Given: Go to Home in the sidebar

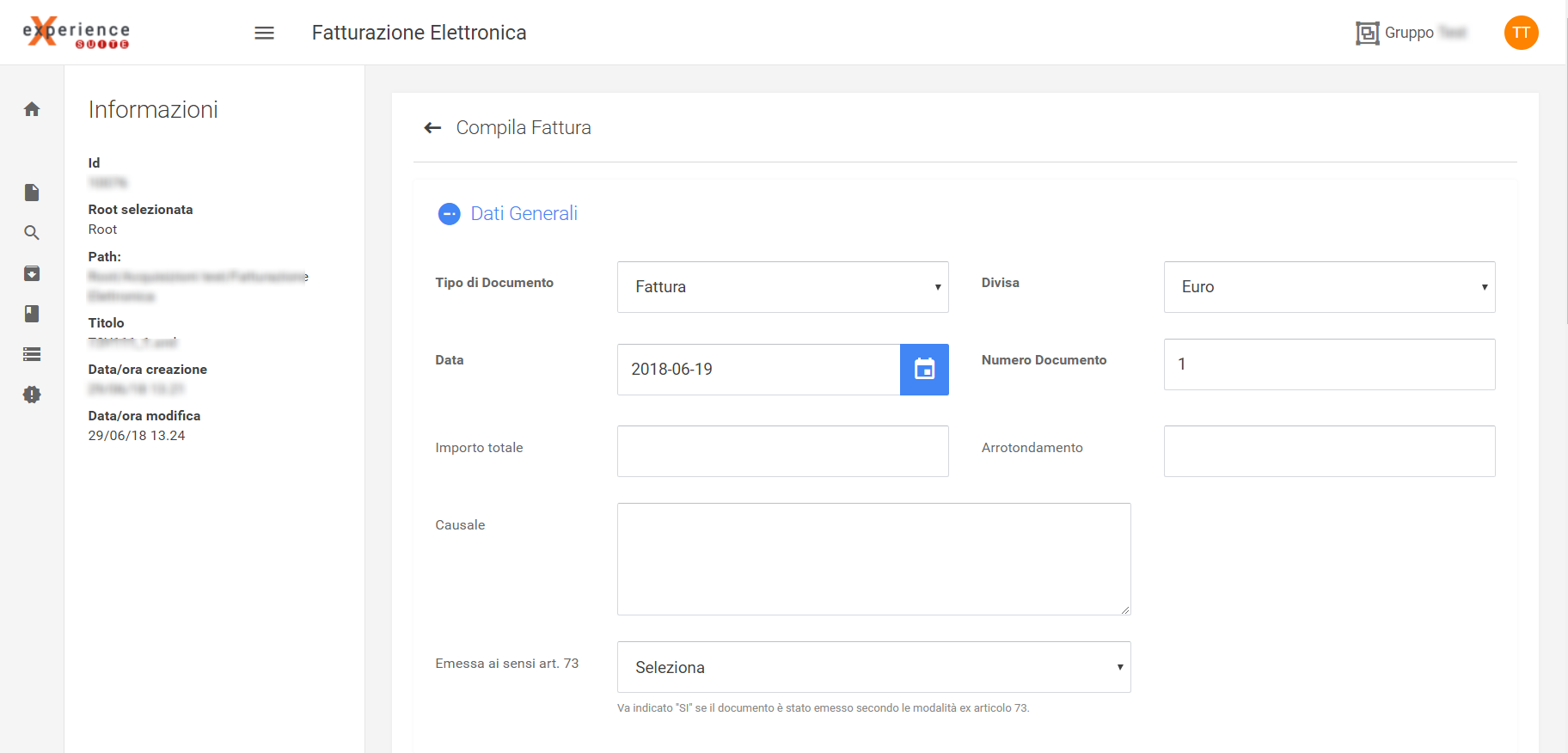Looking at the screenshot, I should pos(32,109).
